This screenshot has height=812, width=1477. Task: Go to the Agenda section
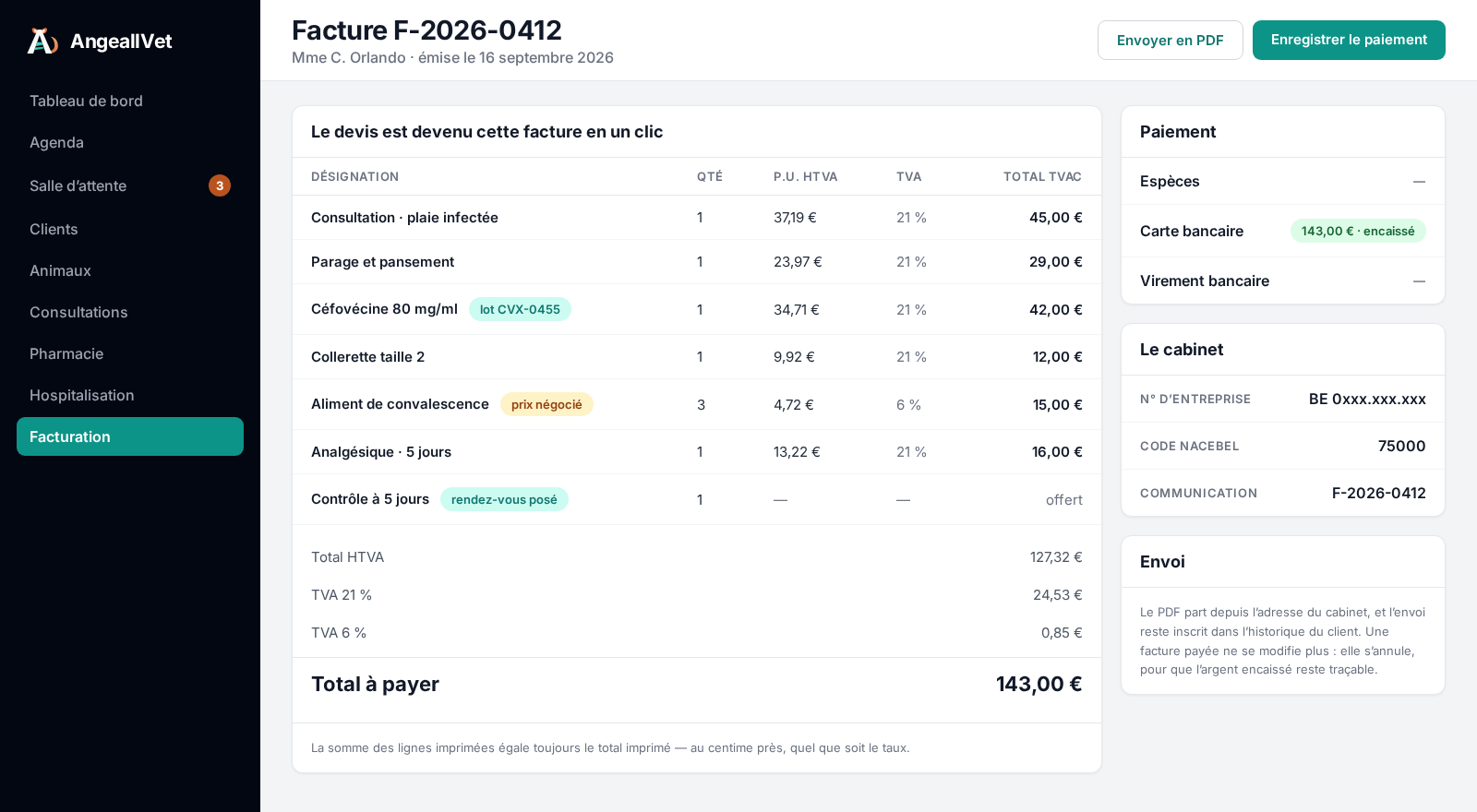pos(130,142)
